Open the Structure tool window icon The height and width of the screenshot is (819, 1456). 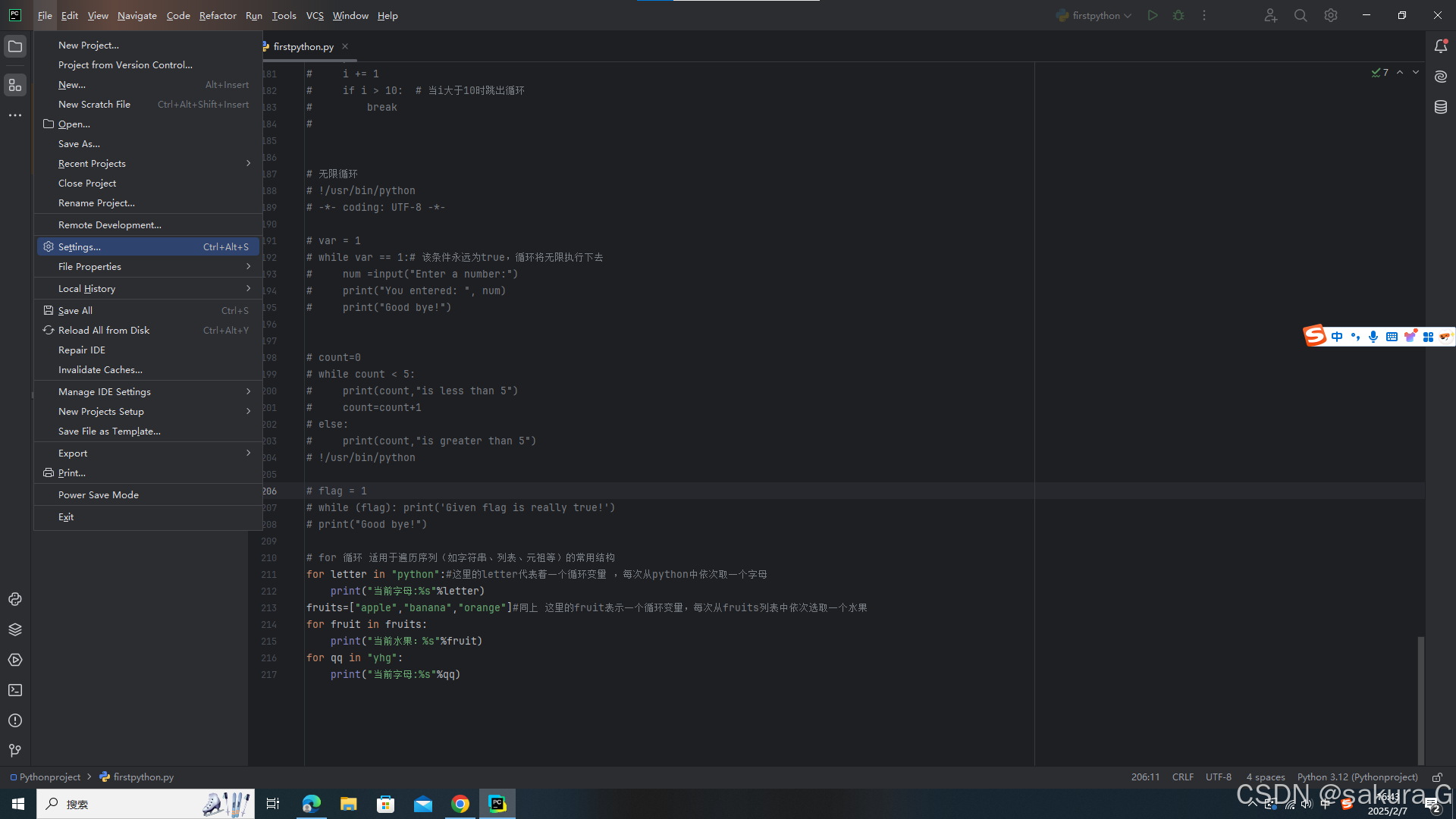point(15,85)
